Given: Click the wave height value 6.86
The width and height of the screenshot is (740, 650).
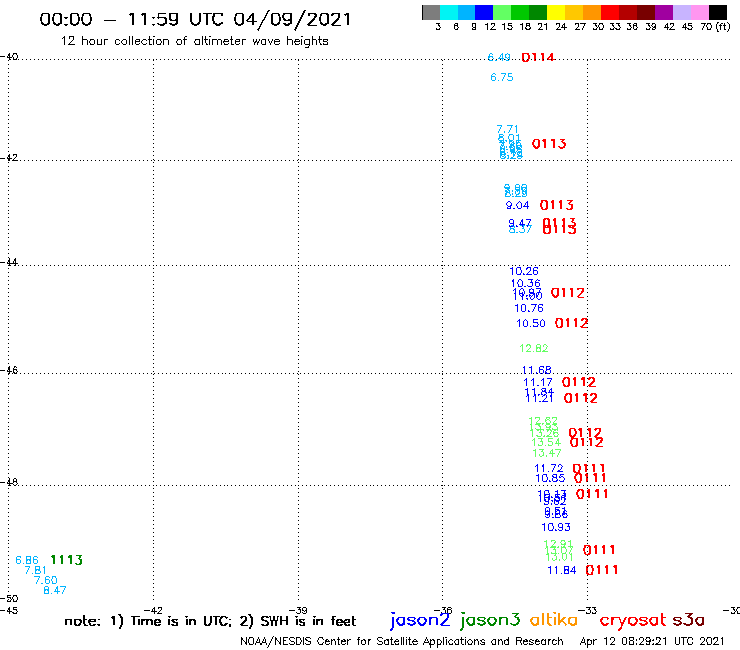Looking at the screenshot, I should [27, 560].
